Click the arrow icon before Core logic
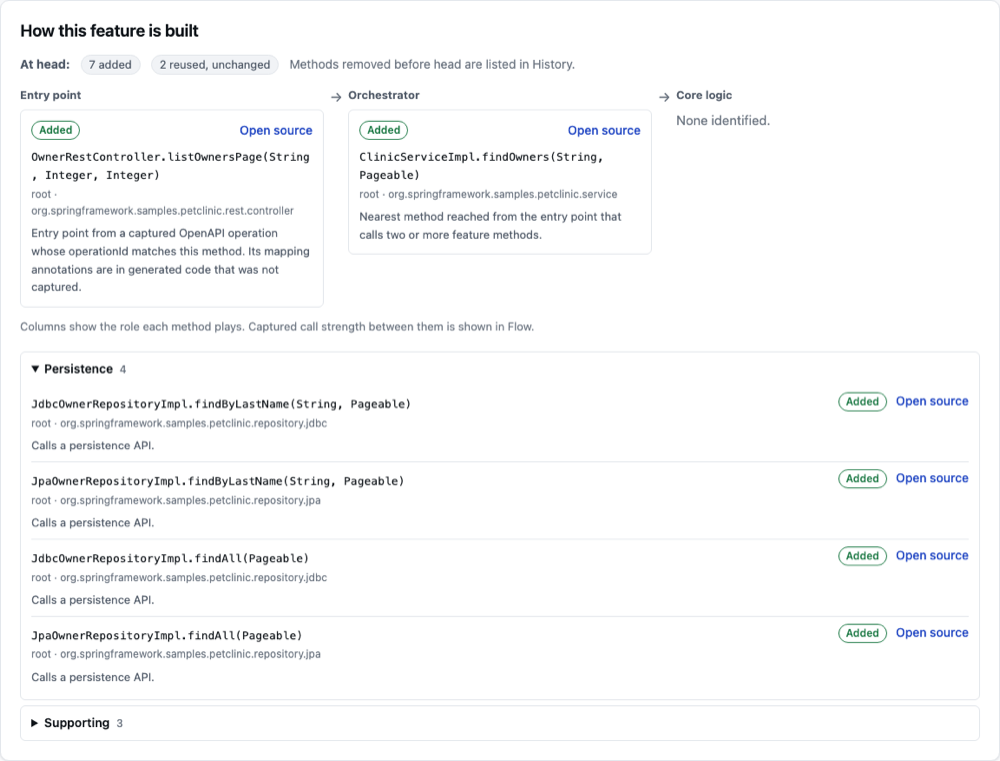Viewport: 1000px width, 761px height. click(x=664, y=97)
